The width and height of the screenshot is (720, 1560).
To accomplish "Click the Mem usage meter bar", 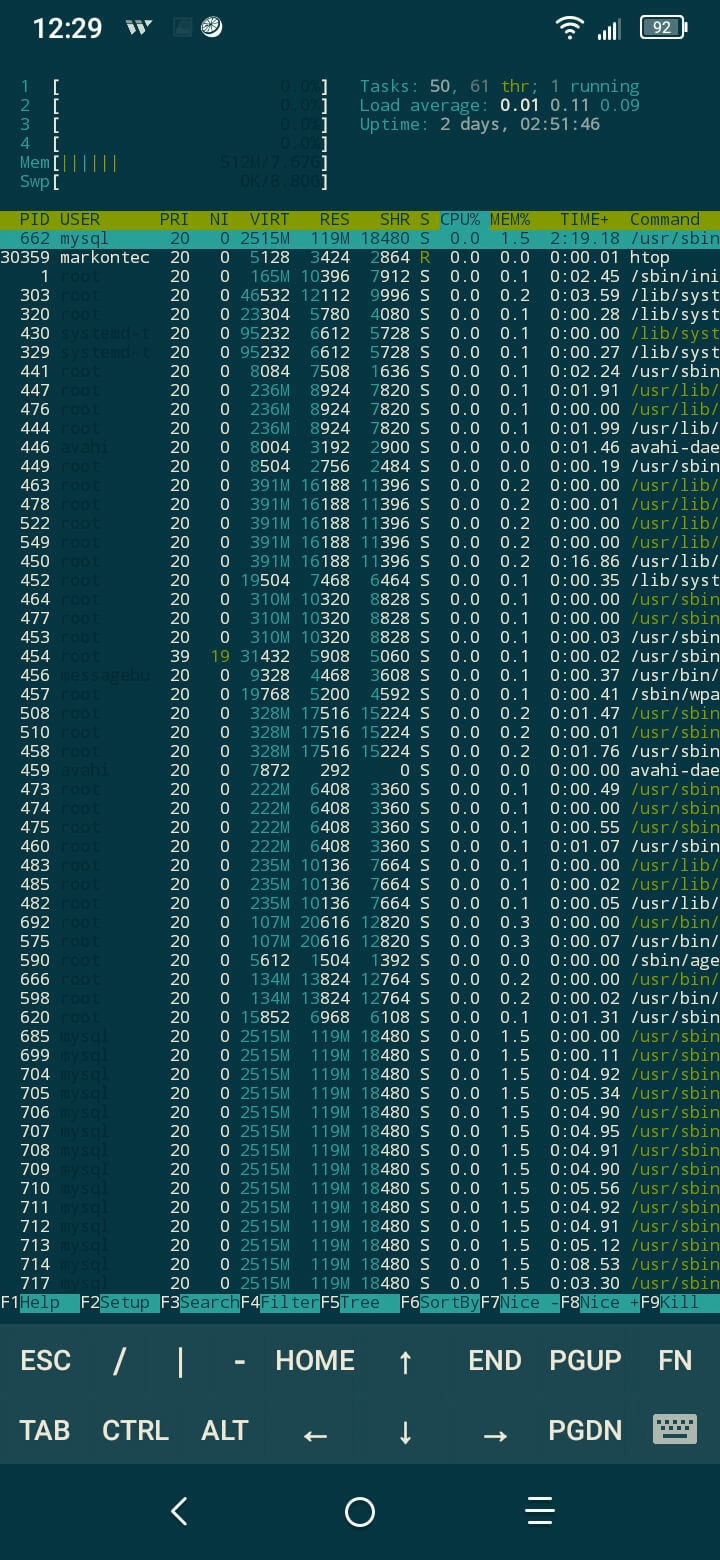I will [175, 163].
